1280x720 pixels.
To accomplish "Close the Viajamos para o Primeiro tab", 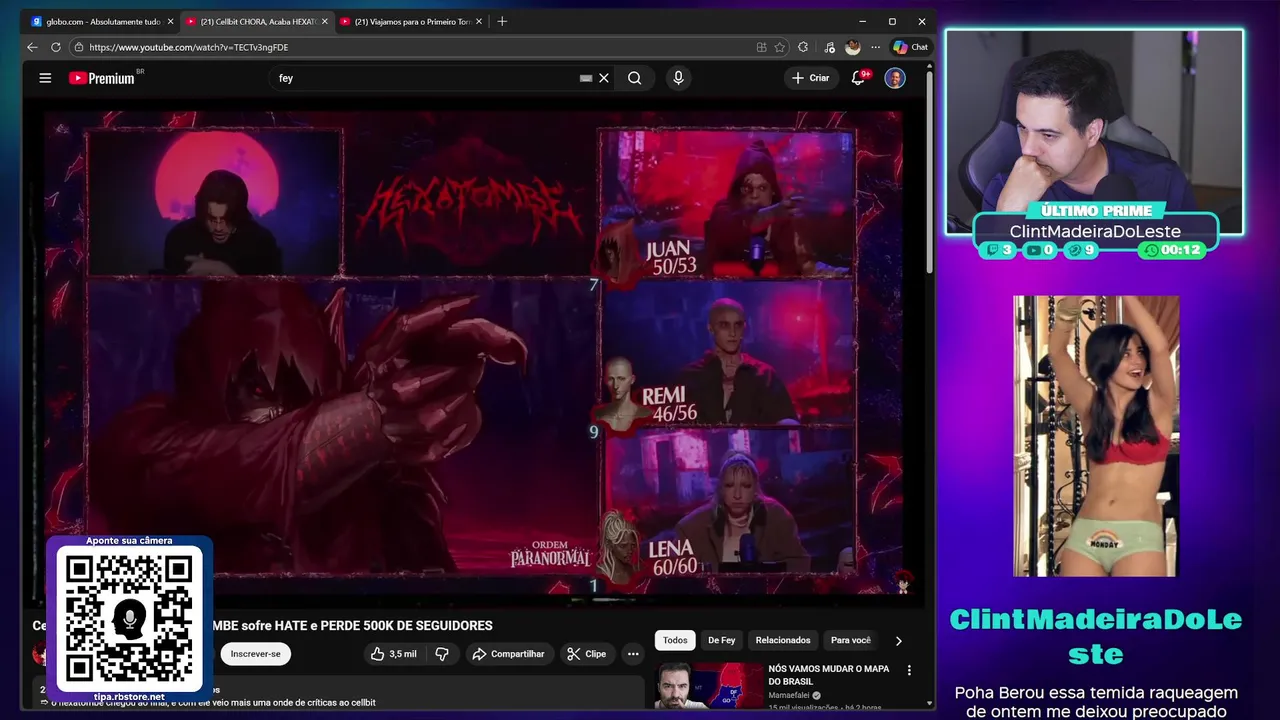I will [x=478, y=21].
